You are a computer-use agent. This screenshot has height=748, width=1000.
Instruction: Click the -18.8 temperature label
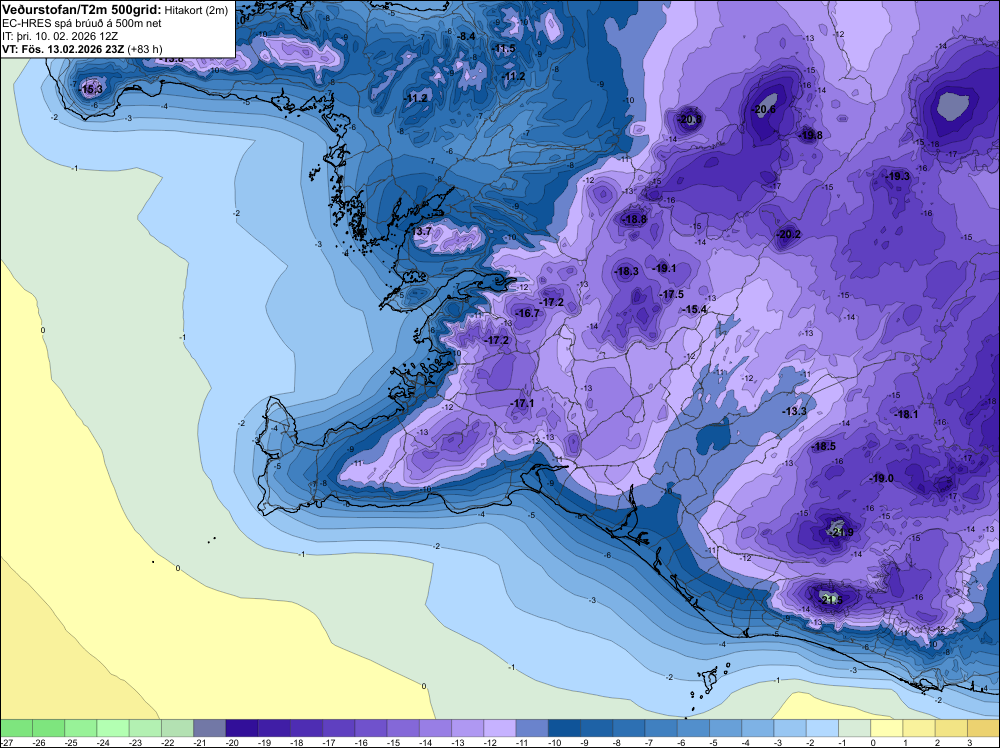635,219
